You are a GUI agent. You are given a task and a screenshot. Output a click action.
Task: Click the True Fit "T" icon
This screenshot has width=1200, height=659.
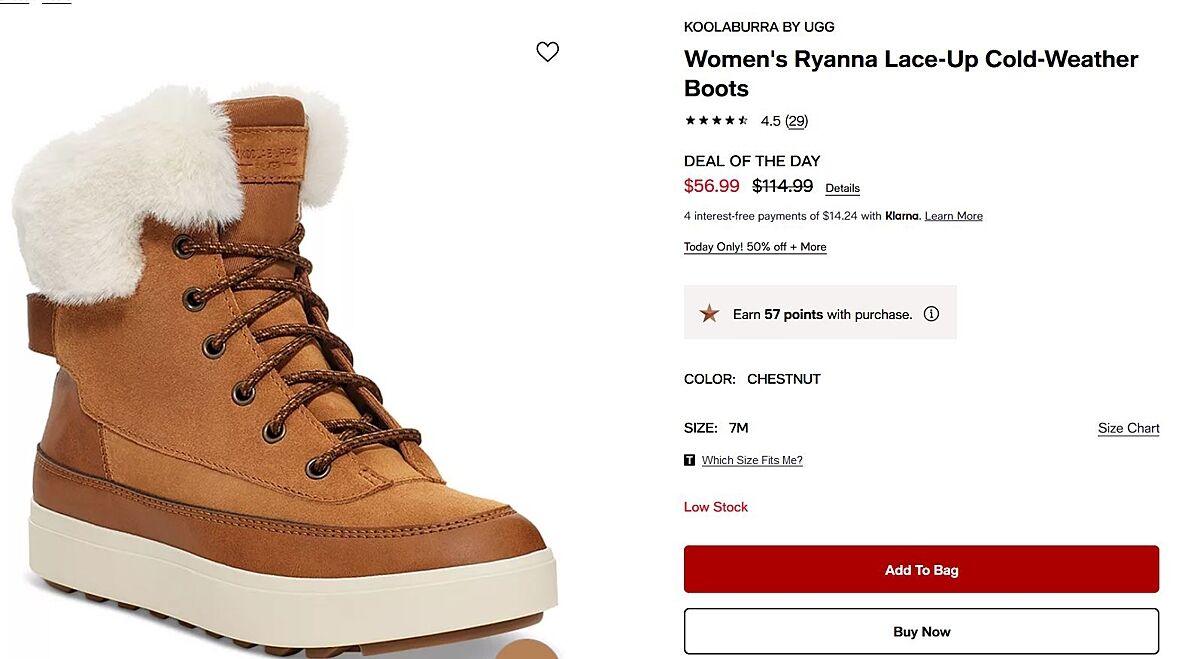click(x=690, y=460)
